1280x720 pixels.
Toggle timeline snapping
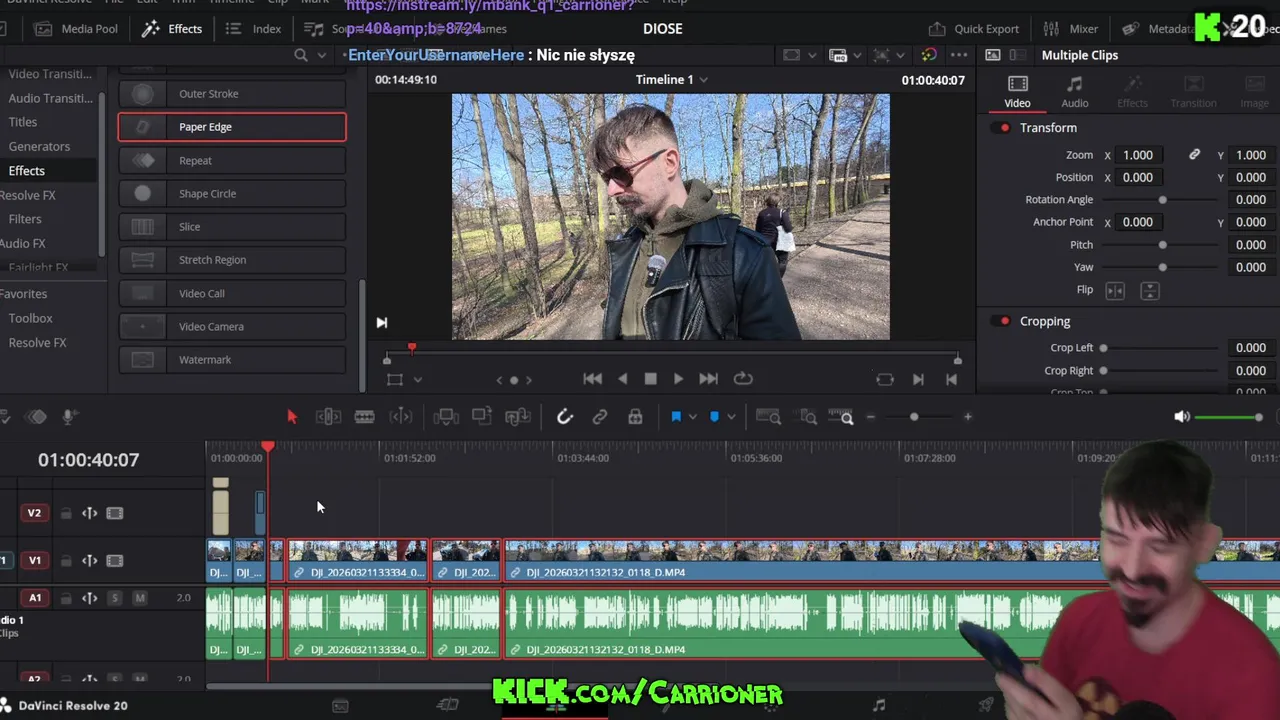pos(565,417)
